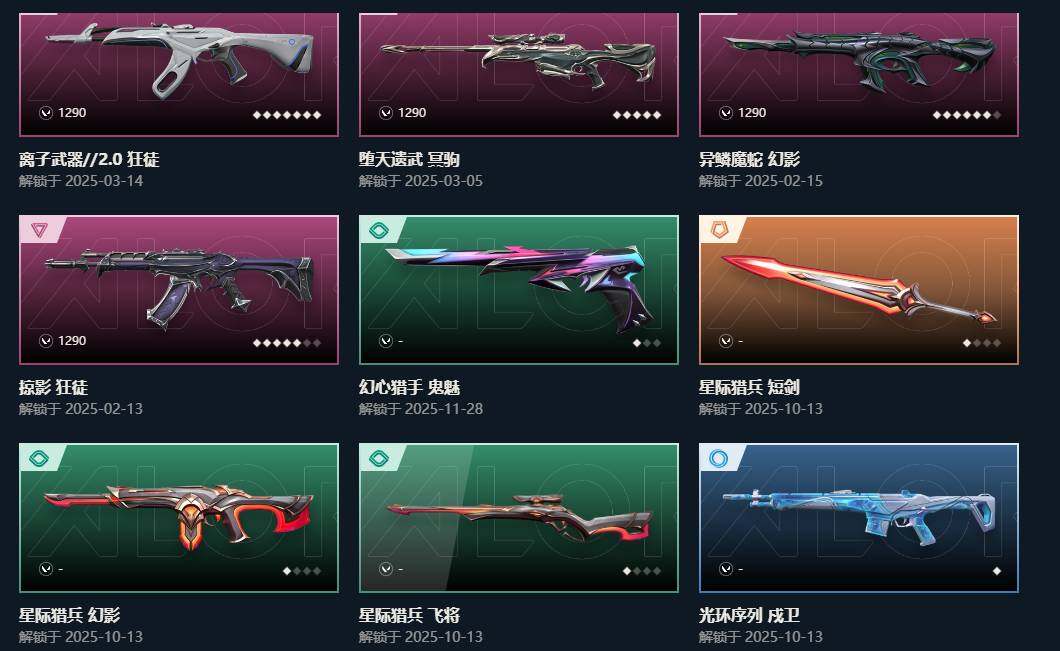
Task: Click VP currency icon on 异鳞魔蛇 幻影 card
Action: (x=726, y=113)
